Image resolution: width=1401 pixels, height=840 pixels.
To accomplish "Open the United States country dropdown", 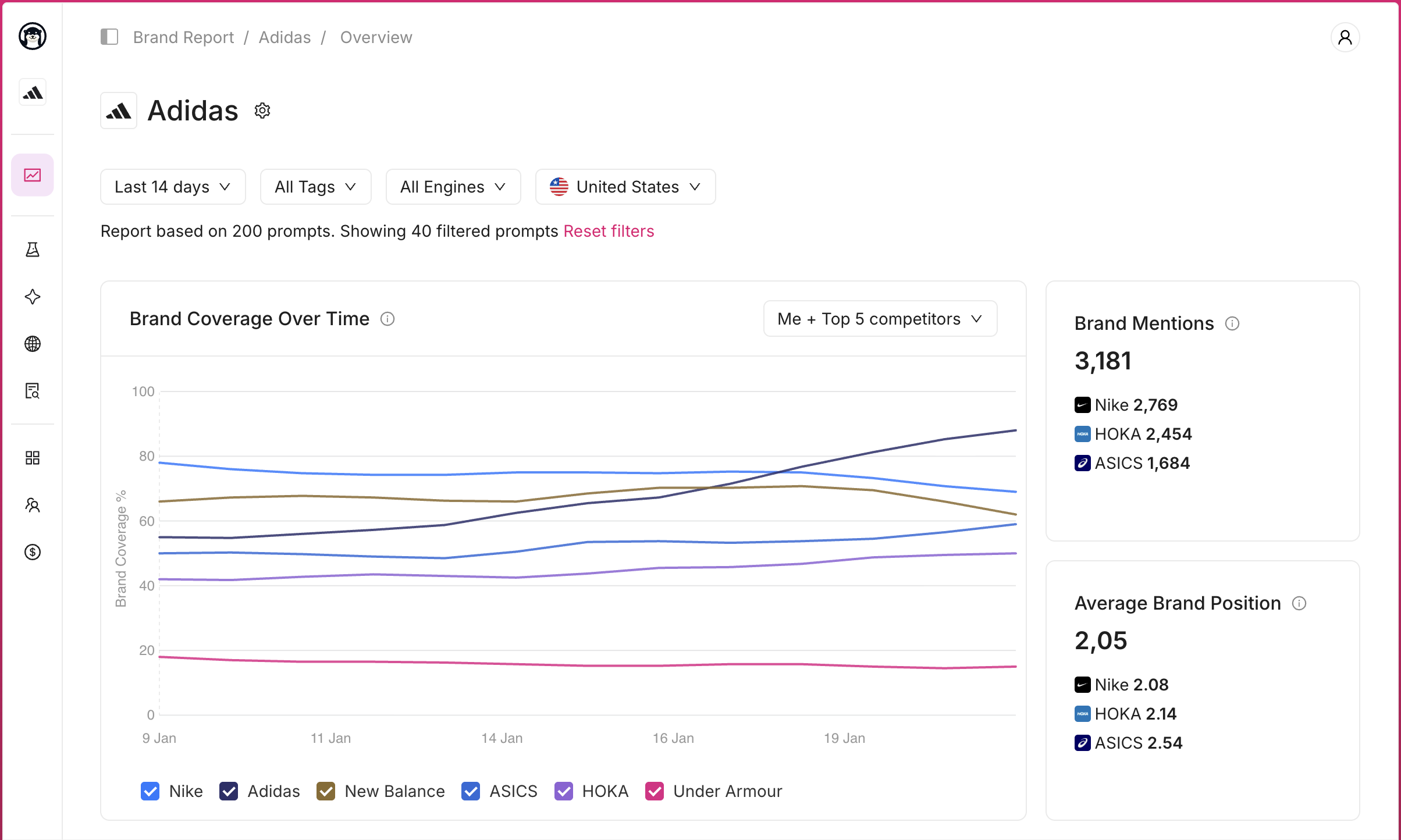I will (625, 187).
